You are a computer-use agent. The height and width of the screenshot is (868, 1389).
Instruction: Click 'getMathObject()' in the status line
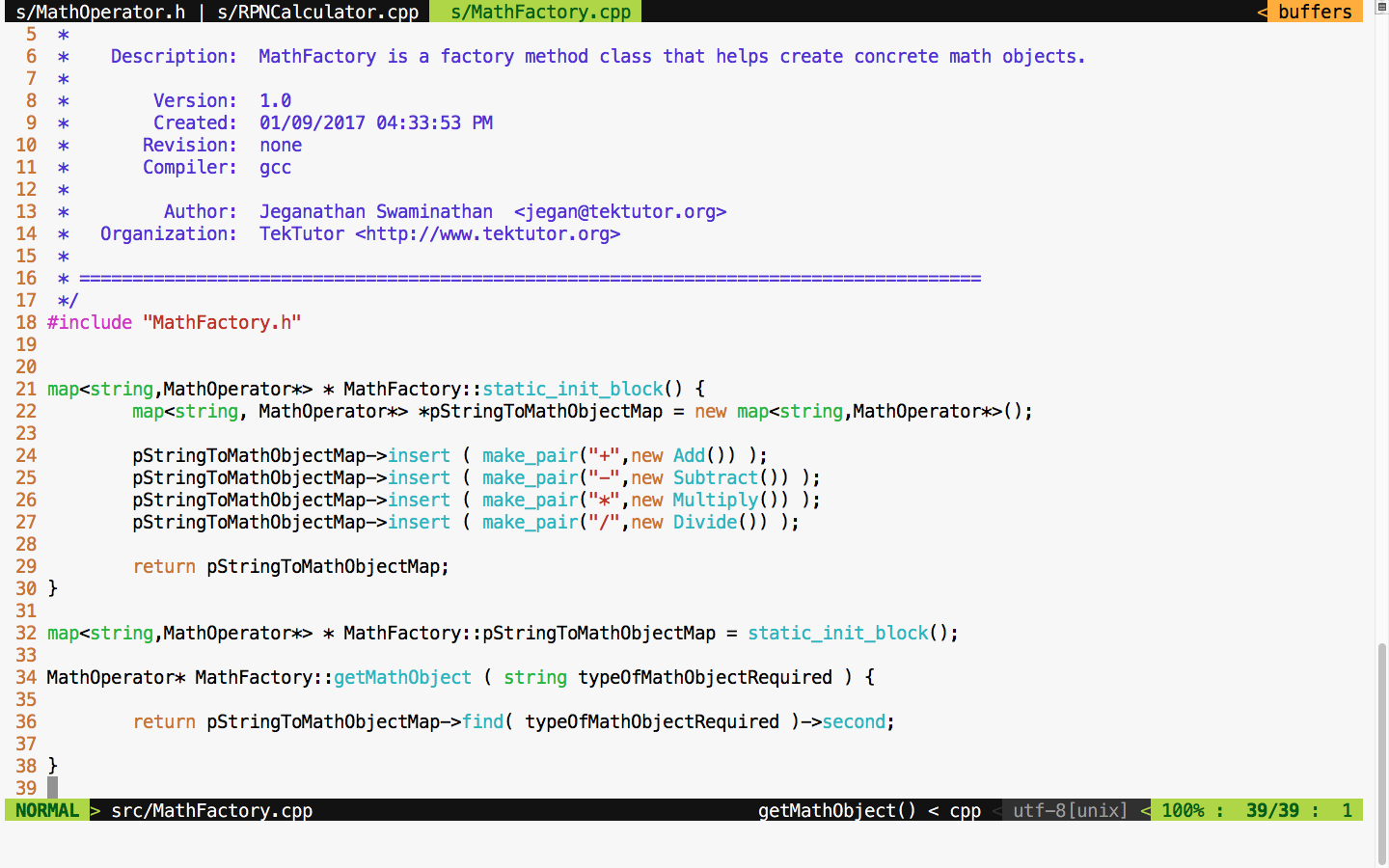837,810
